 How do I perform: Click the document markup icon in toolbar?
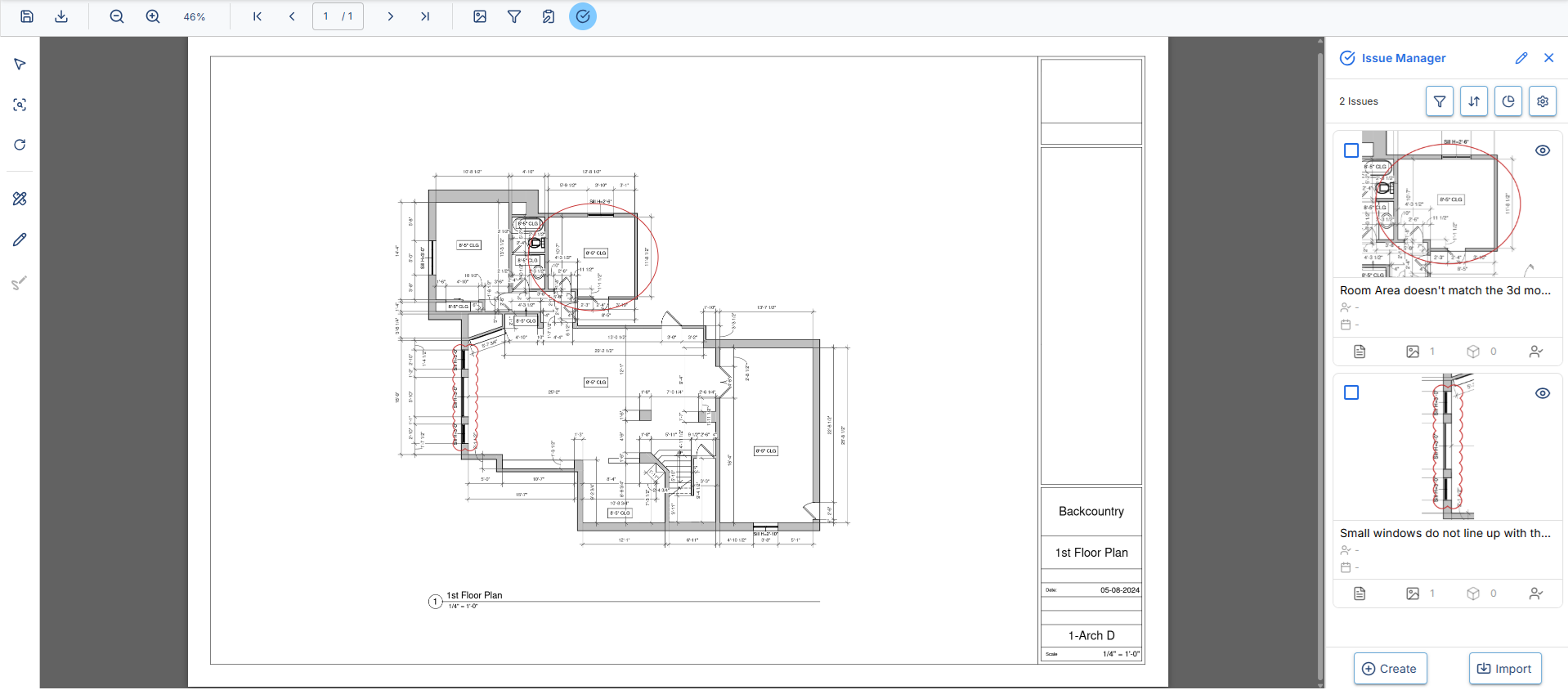549,16
